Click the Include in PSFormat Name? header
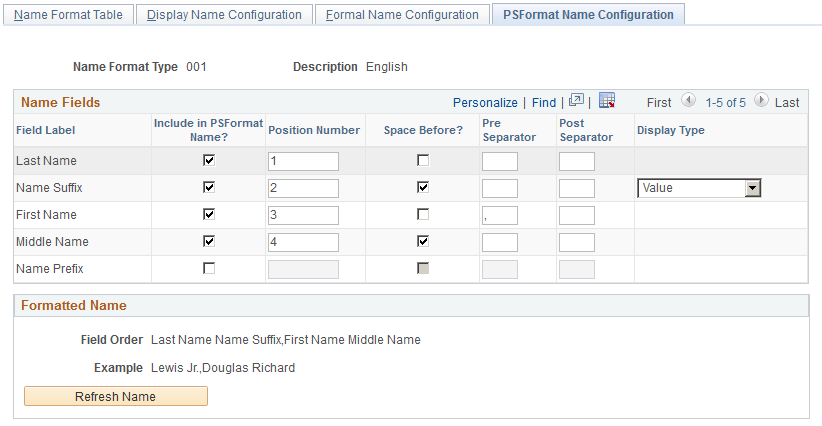The width and height of the screenshot is (822, 426). [x=208, y=130]
